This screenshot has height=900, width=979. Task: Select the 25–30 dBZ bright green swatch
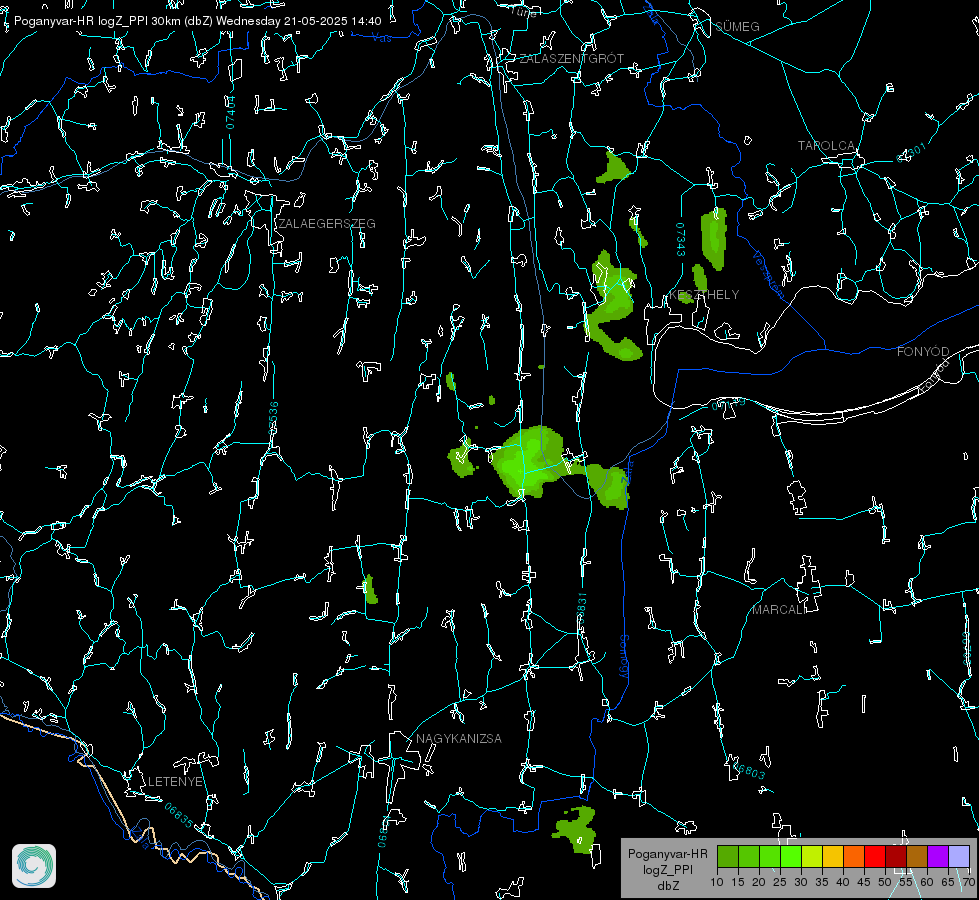(x=791, y=856)
